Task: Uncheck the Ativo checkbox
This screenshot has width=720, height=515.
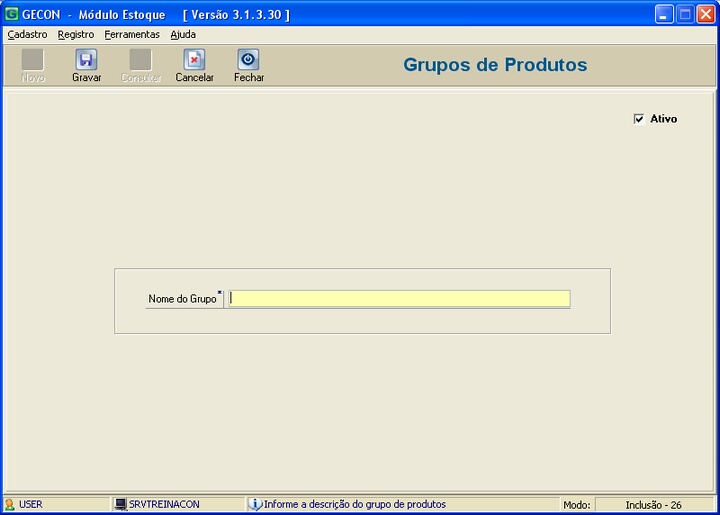Action: [639, 119]
